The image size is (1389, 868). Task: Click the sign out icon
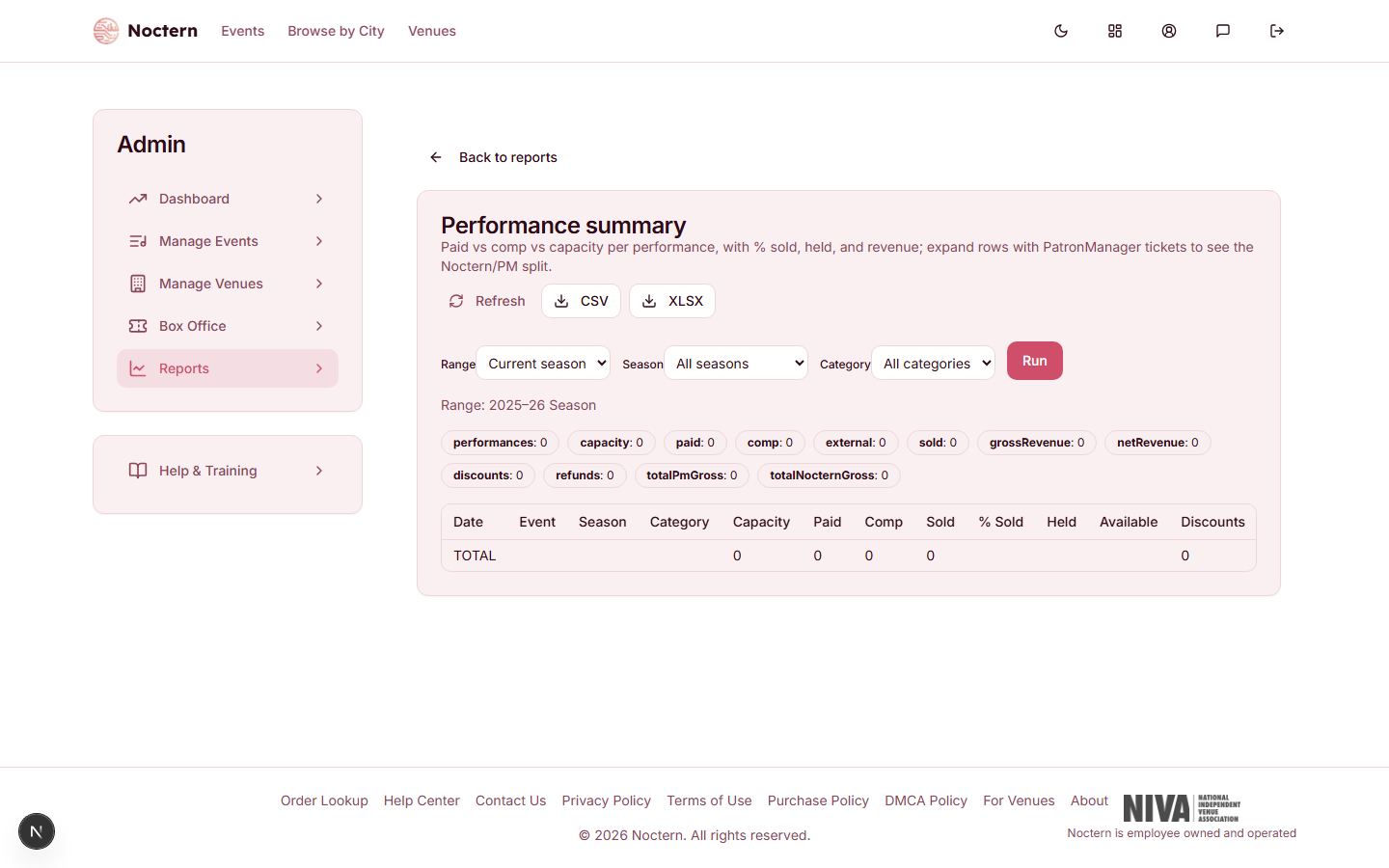[x=1277, y=31]
